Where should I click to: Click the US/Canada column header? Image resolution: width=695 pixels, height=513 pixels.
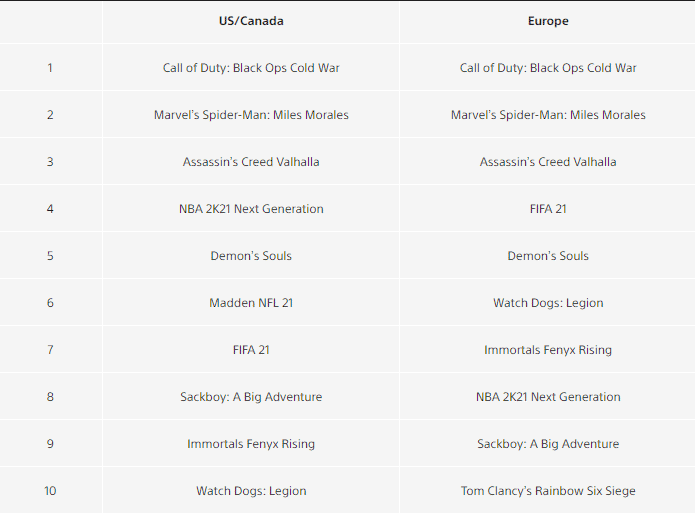[251, 21]
